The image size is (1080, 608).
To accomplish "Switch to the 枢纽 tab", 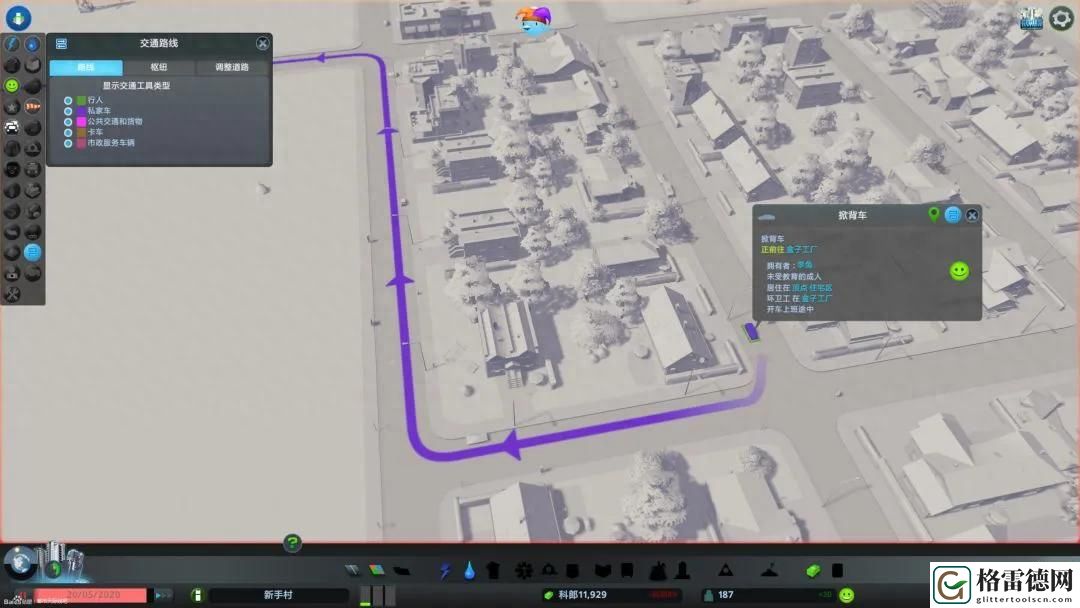I will tap(159, 67).
